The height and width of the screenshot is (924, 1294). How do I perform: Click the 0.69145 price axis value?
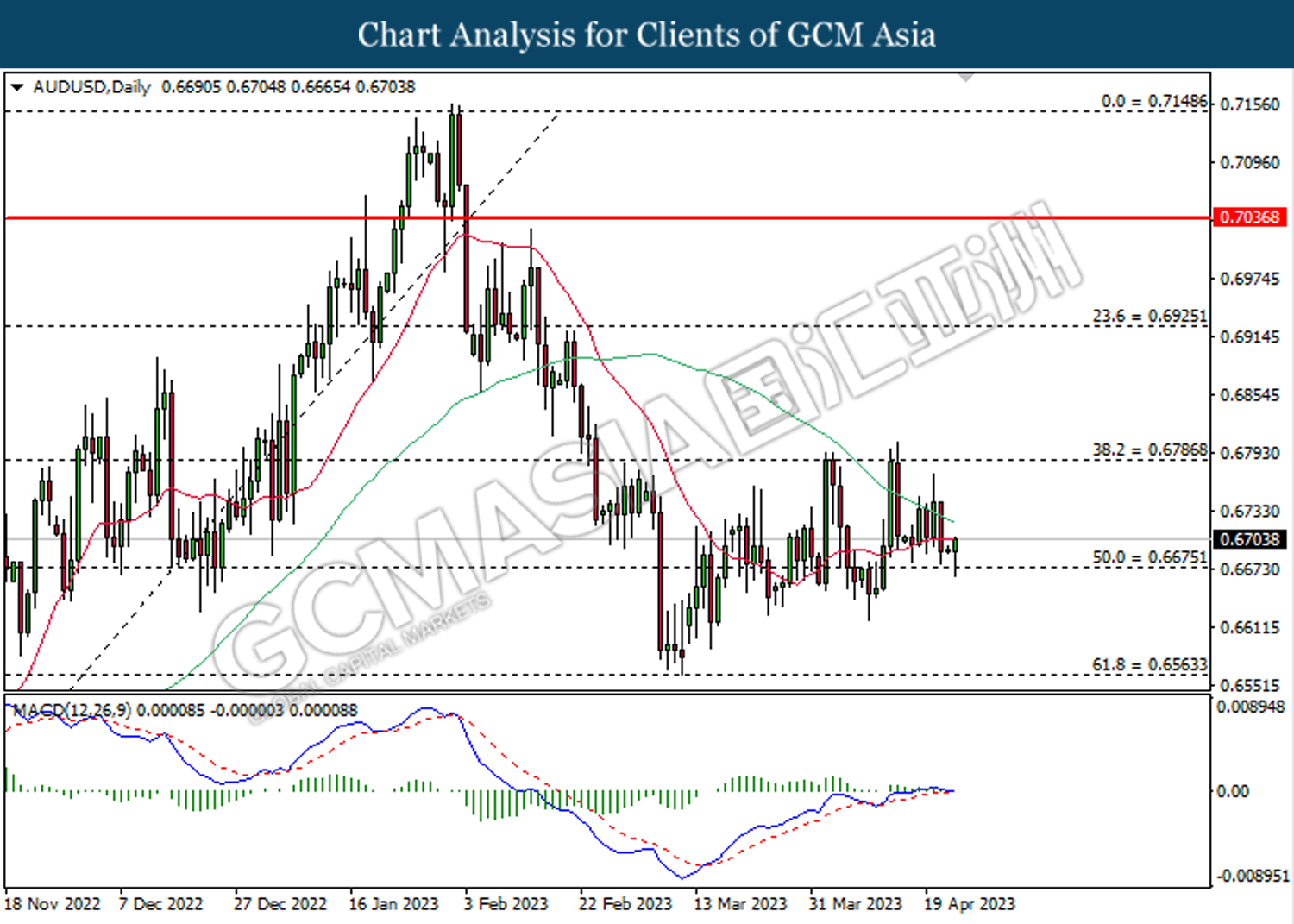[x=1249, y=336]
